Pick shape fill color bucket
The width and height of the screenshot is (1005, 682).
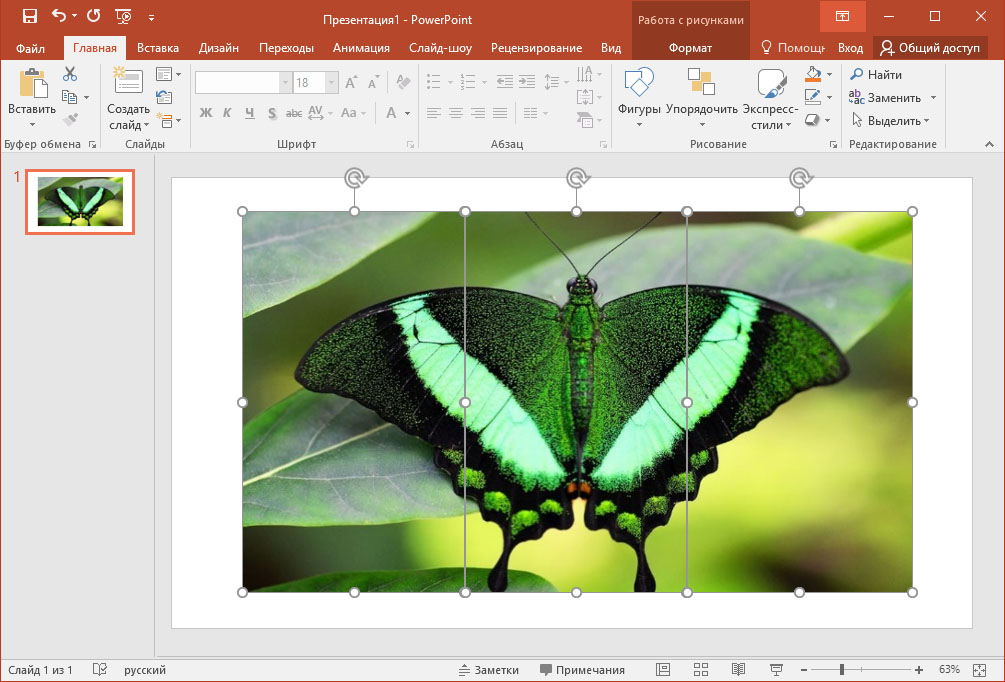tap(813, 74)
